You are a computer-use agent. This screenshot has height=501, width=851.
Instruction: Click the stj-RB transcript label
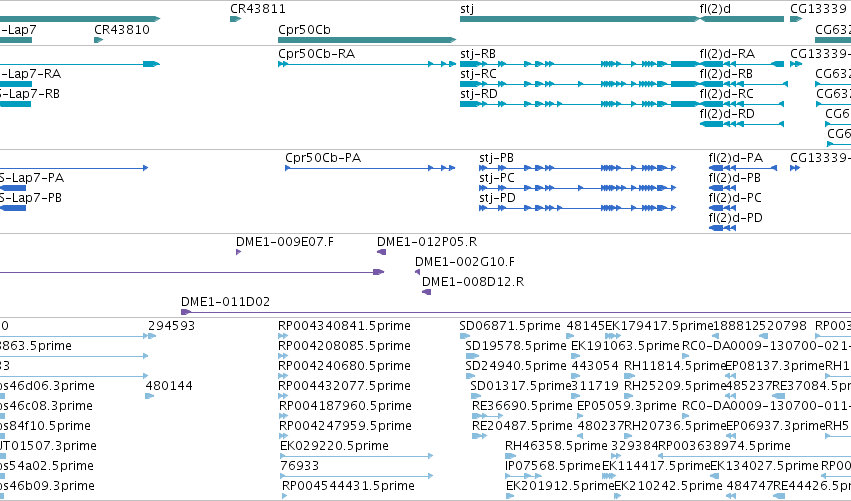[478, 54]
